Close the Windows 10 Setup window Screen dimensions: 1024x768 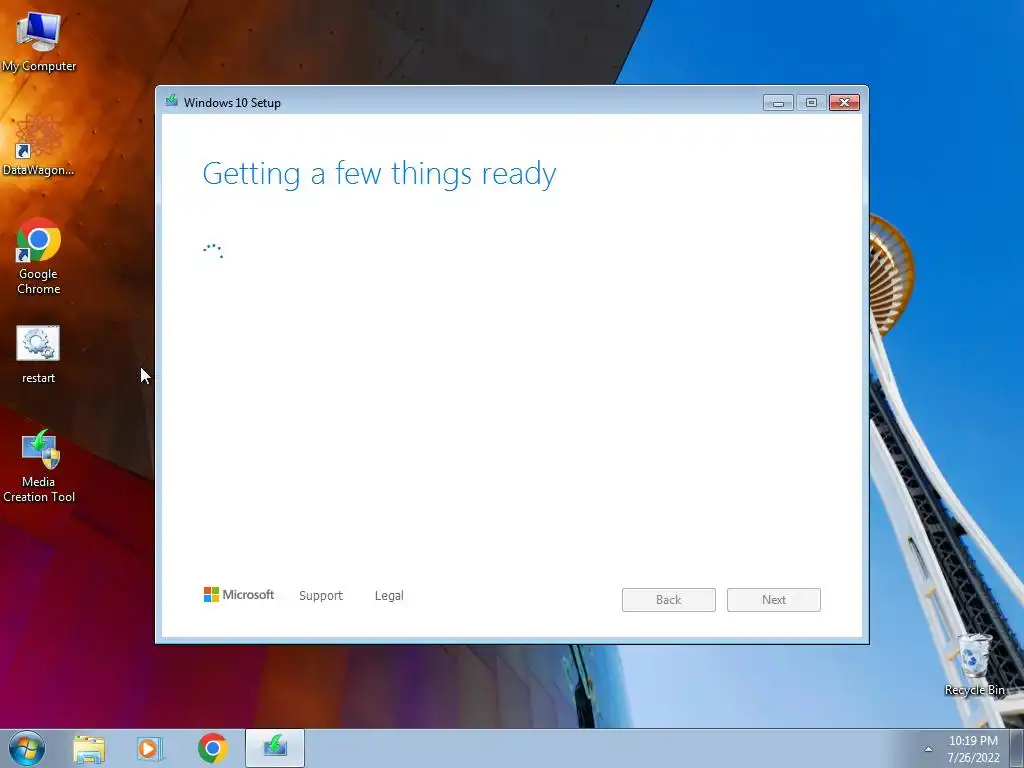pos(844,103)
